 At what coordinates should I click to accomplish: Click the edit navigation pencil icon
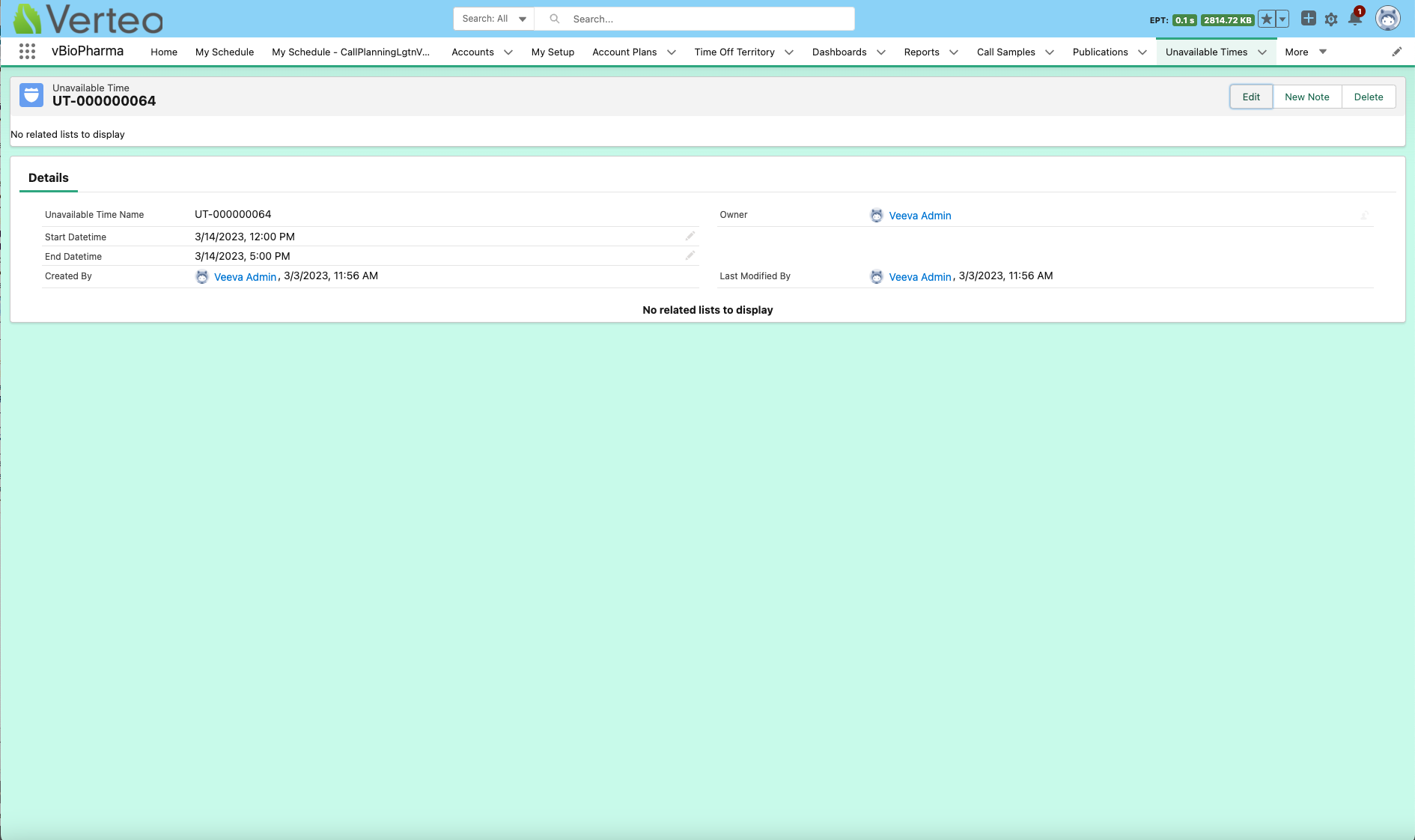1396,52
